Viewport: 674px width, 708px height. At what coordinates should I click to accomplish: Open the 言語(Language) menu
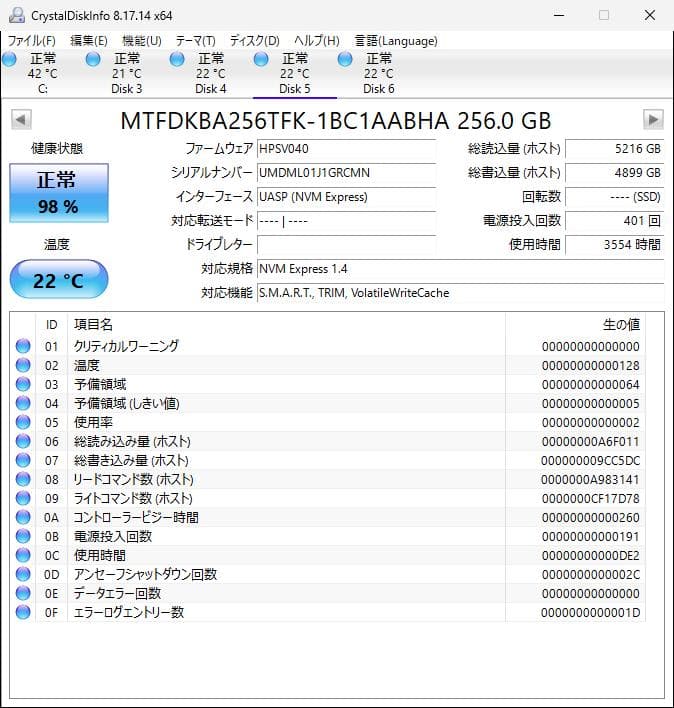(x=396, y=41)
